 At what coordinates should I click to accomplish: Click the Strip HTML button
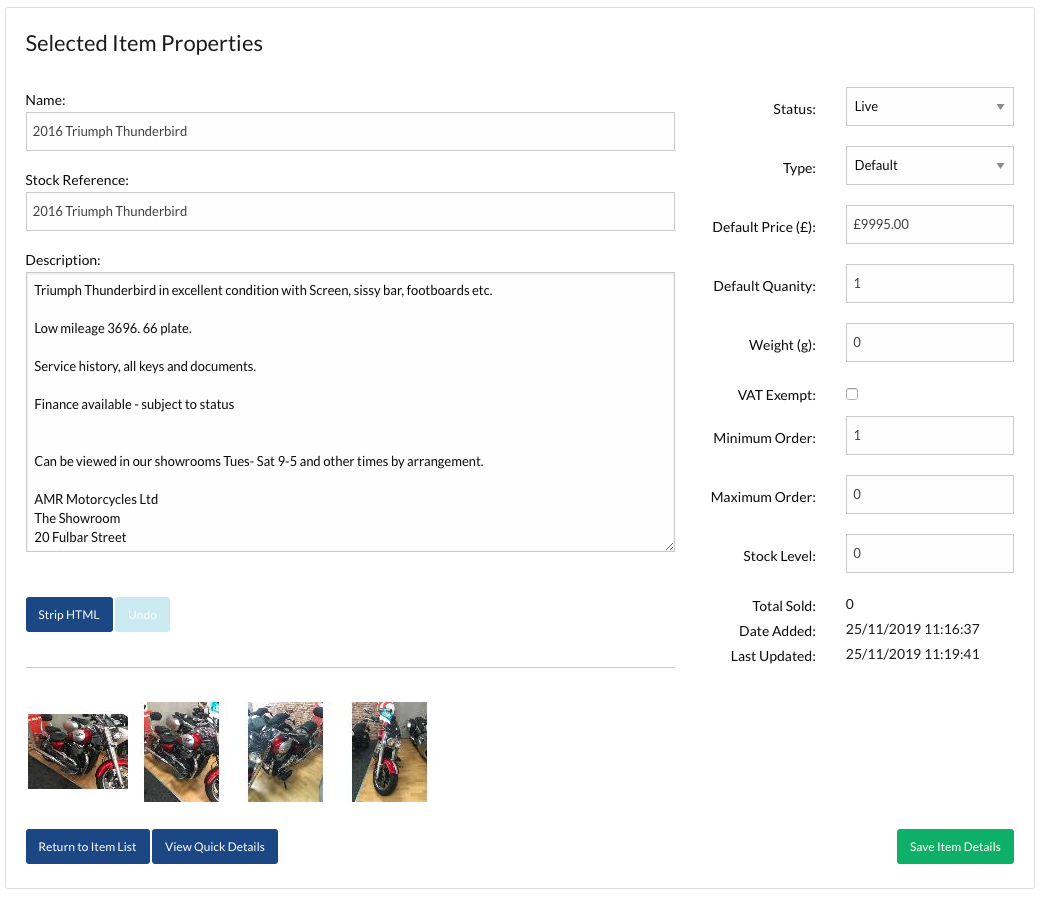click(69, 615)
